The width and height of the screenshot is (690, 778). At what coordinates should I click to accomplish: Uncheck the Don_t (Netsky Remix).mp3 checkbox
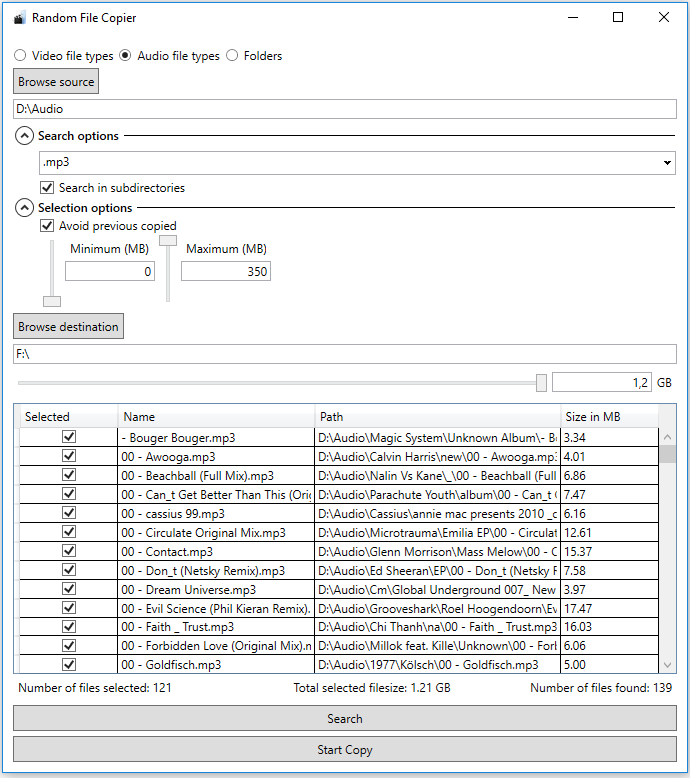coord(69,570)
